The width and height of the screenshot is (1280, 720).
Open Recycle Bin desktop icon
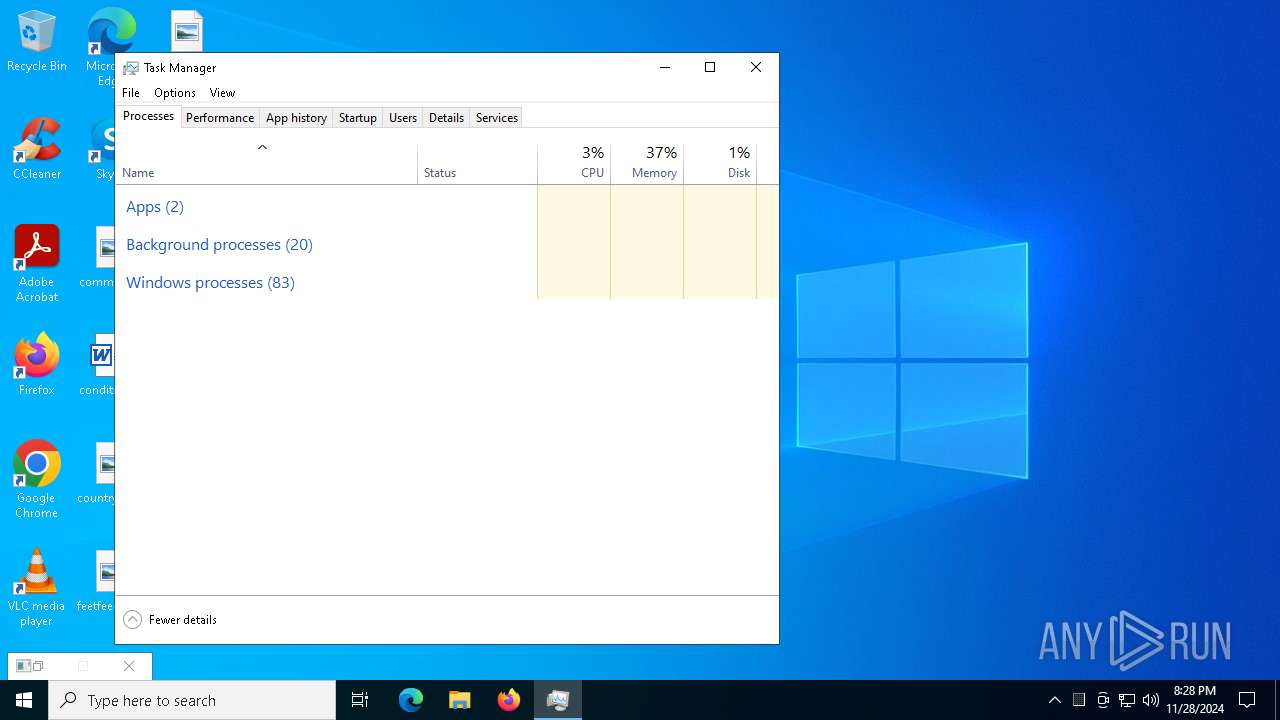point(37,42)
